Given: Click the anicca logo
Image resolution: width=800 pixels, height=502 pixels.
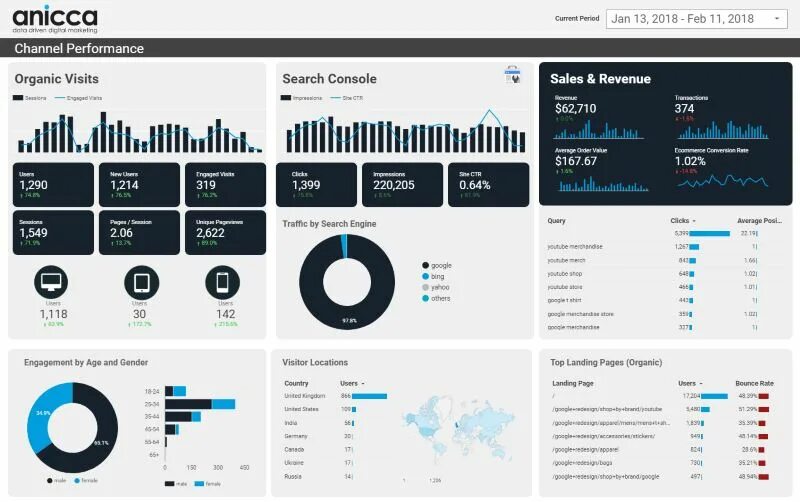Looking at the screenshot, I should click(55, 19).
